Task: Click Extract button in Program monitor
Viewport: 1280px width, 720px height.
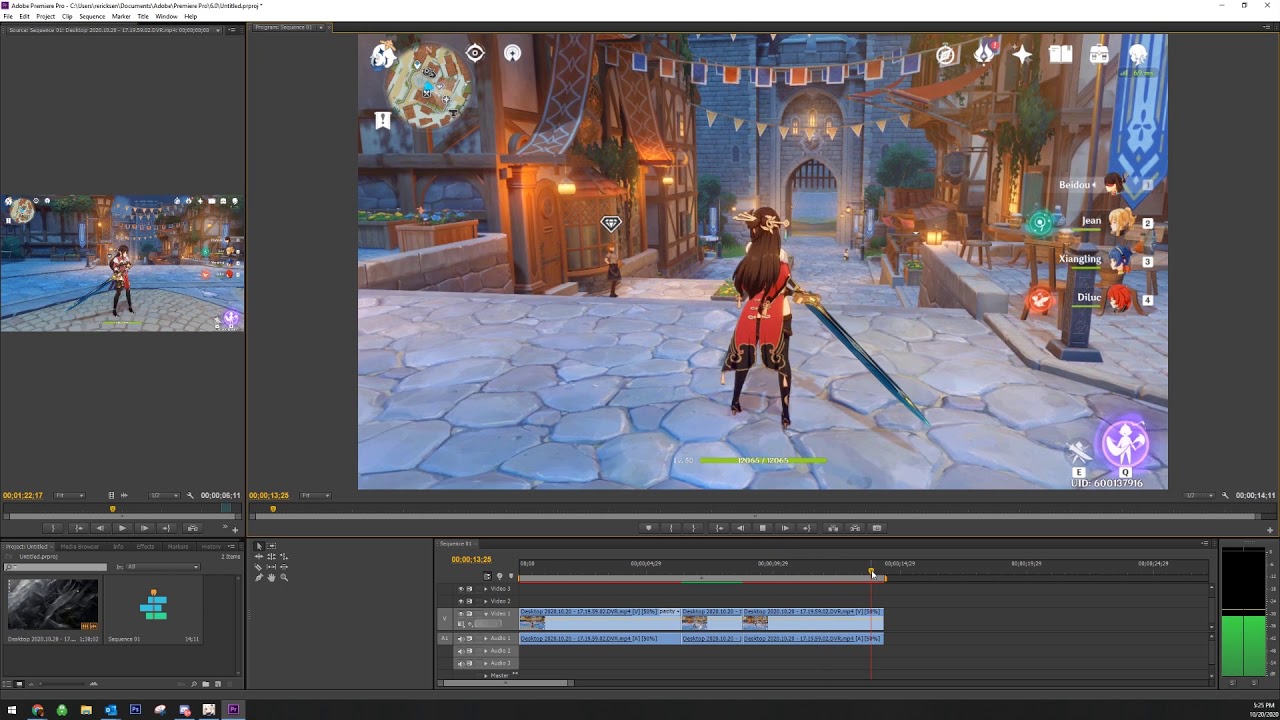Action: [855, 528]
